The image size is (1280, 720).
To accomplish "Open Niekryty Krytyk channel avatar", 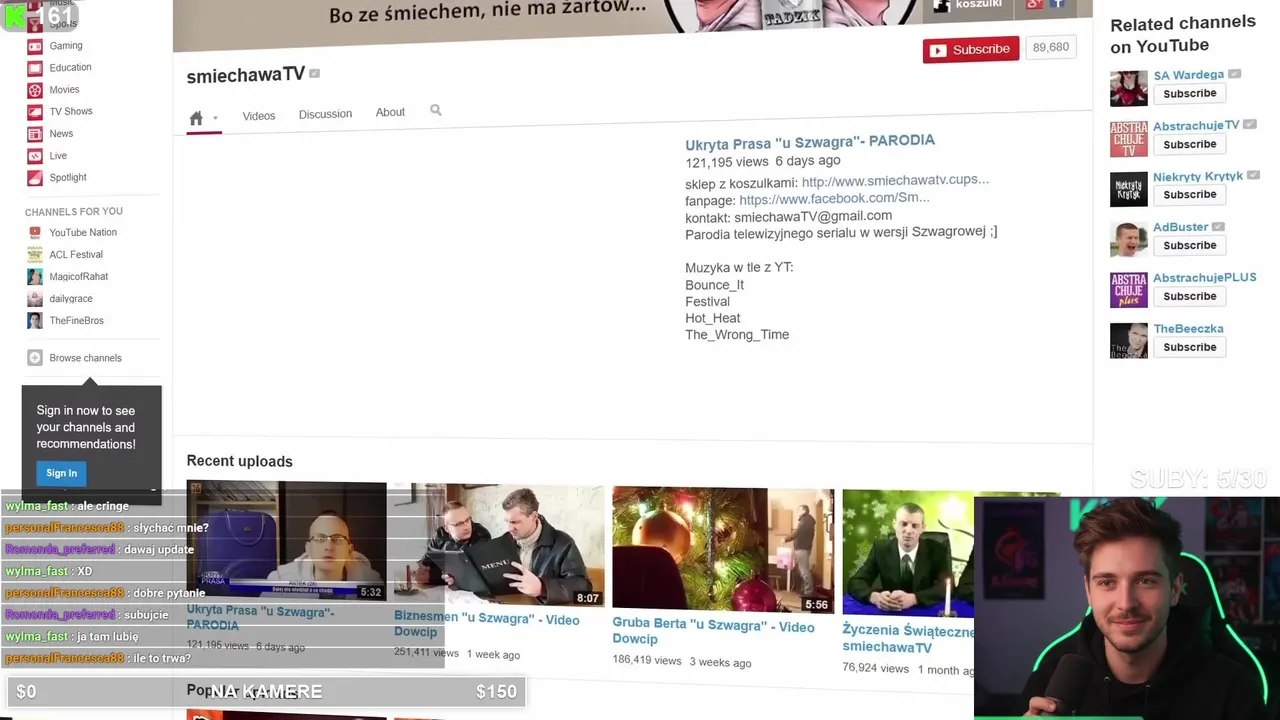I will point(1129,189).
